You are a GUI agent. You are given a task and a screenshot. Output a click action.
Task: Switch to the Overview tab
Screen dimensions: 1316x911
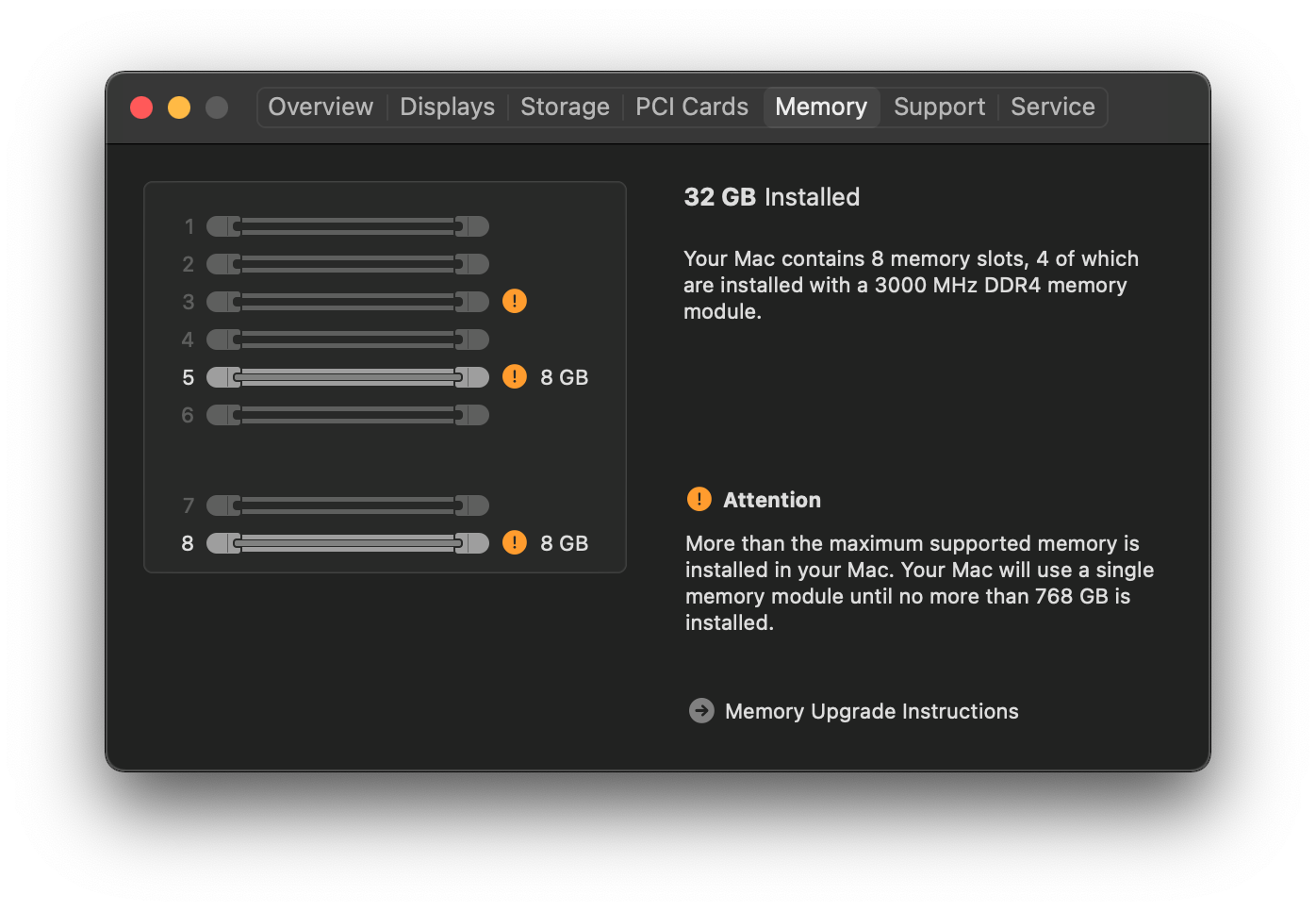click(x=321, y=107)
